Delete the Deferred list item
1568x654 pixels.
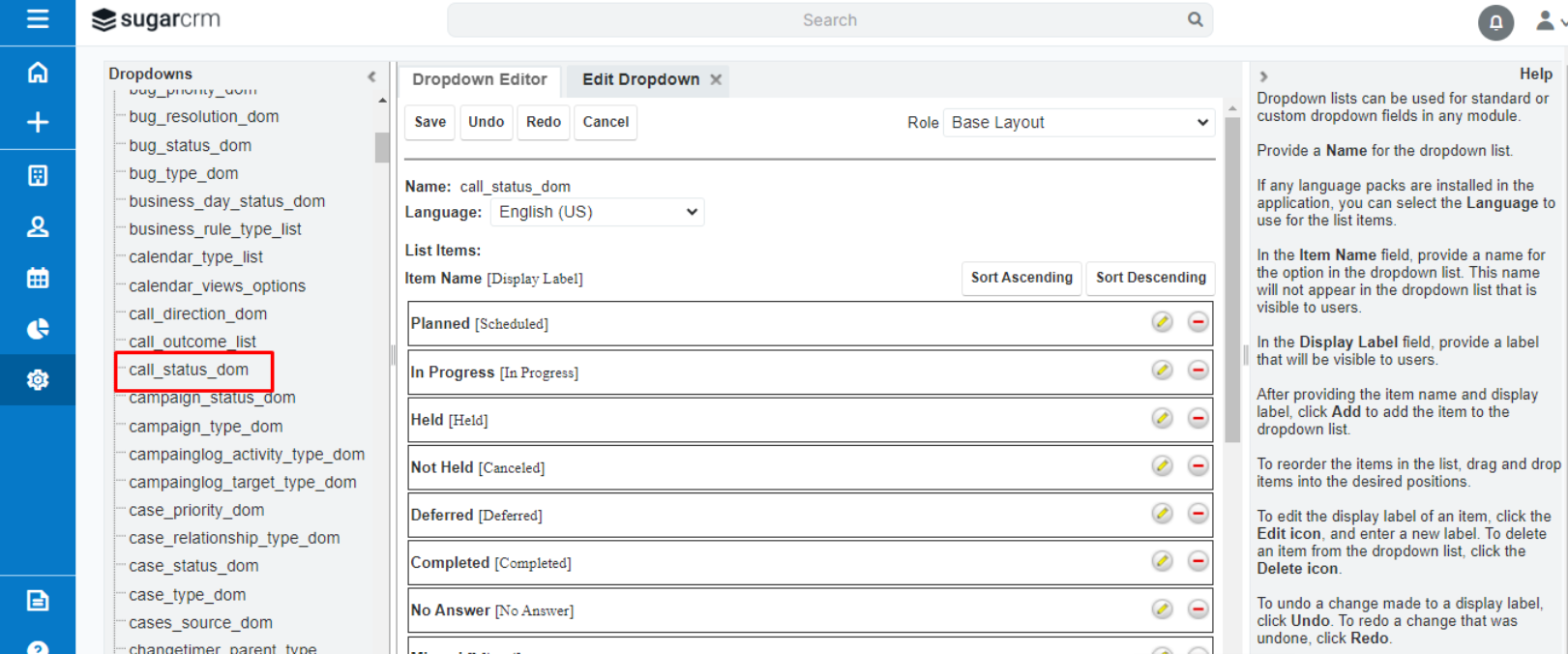(x=1198, y=513)
